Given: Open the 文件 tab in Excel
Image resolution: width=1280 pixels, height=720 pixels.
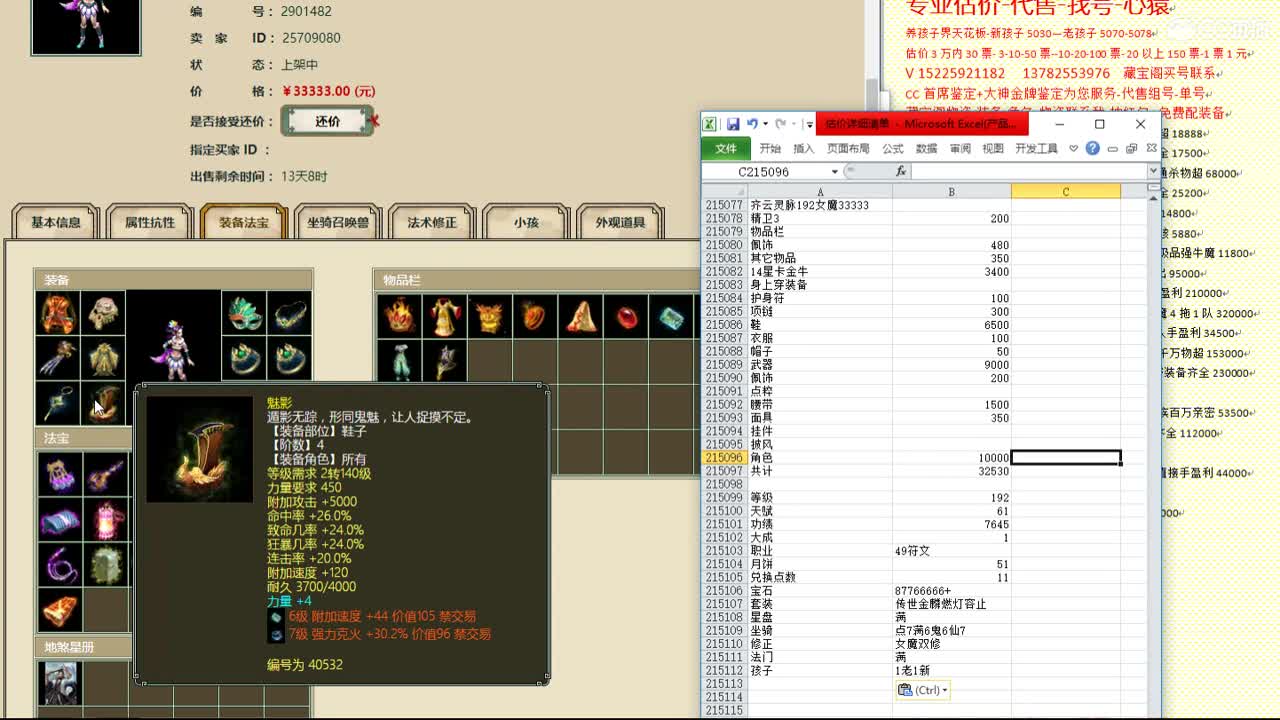Looking at the screenshot, I should [x=726, y=148].
